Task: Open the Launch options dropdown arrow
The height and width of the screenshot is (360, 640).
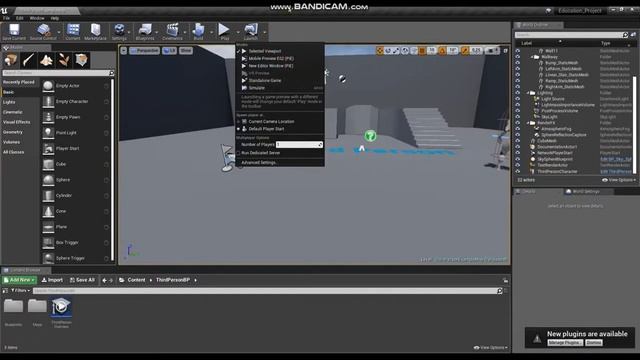Action: (x=264, y=32)
